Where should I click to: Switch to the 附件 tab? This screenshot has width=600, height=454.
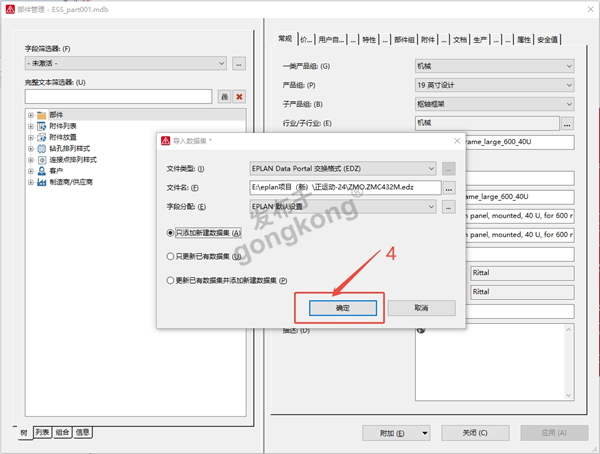click(x=428, y=39)
